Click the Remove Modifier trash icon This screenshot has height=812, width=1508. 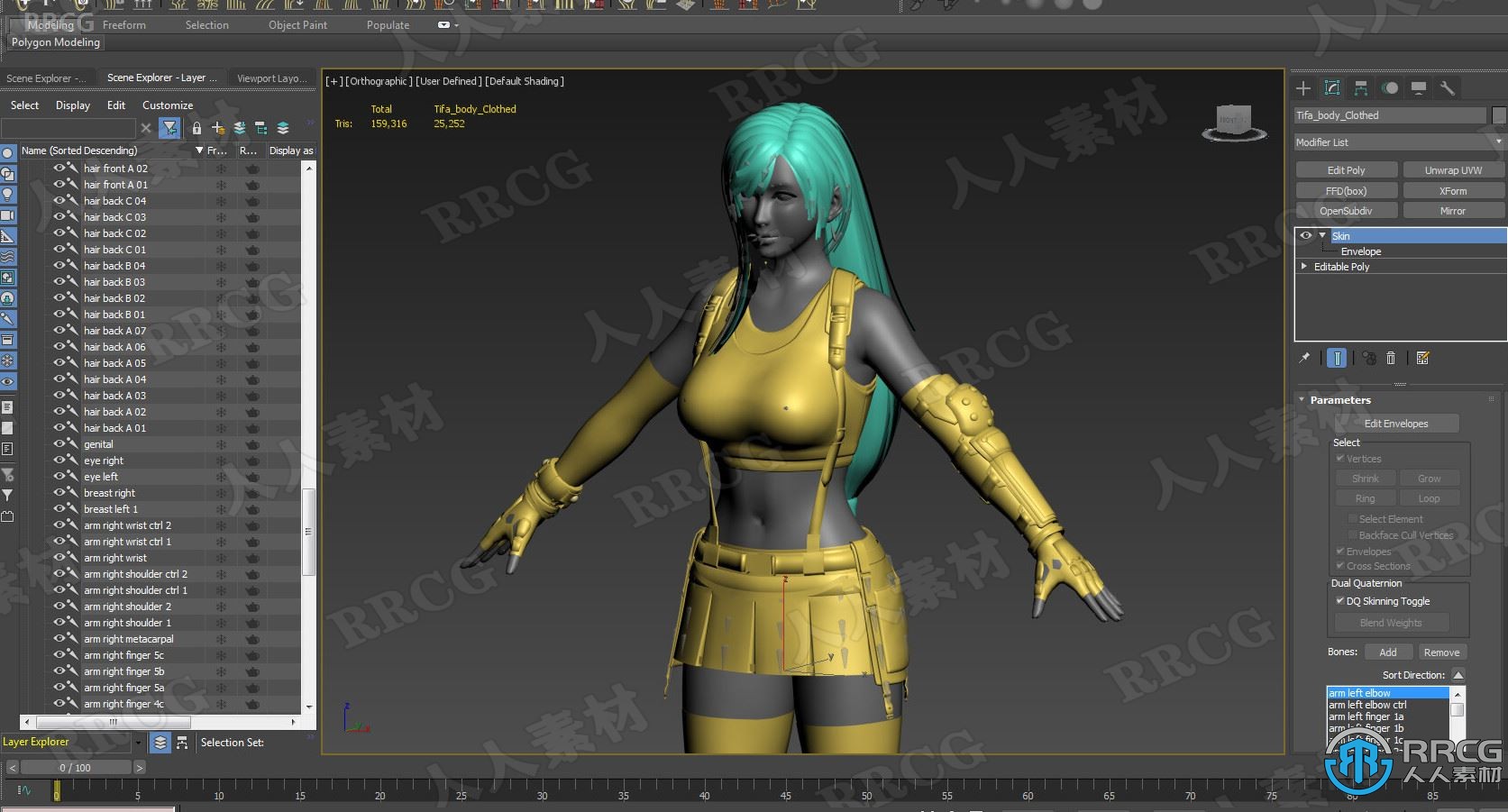[1391, 358]
